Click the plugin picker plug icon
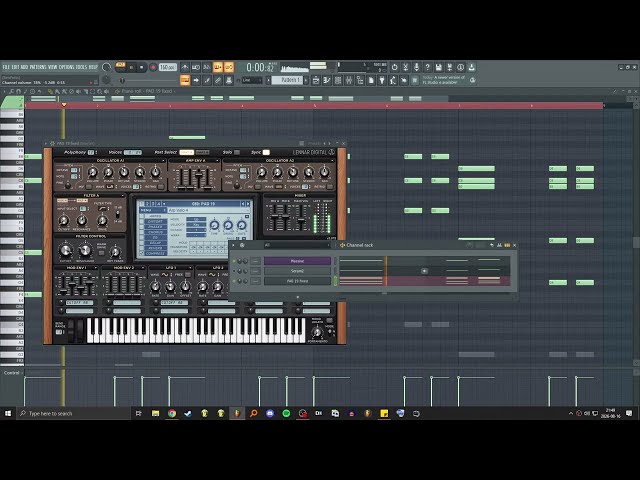Image resolution: width=640 pixels, height=480 pixels. click(x=382, y=80)
